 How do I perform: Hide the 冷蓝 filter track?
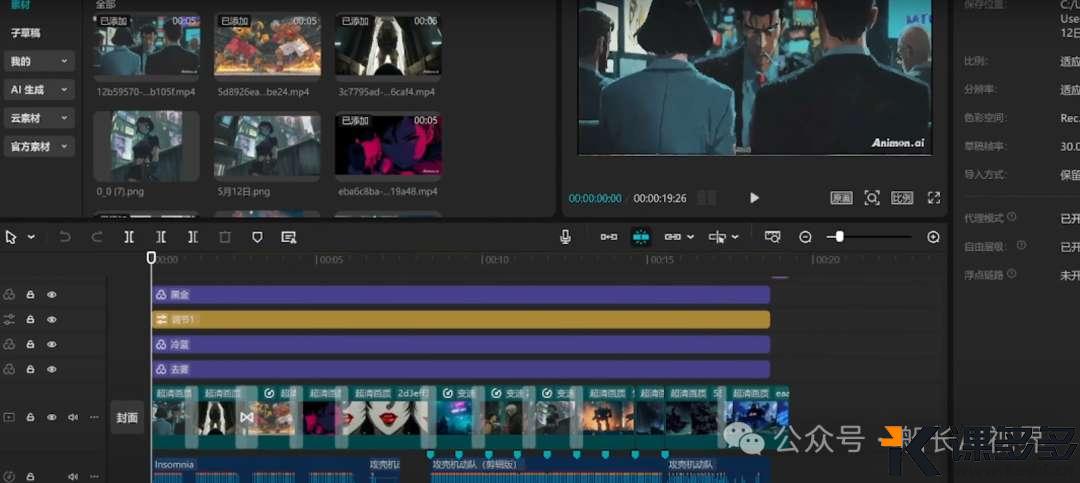pyautogui.click(x=52, y=344)
